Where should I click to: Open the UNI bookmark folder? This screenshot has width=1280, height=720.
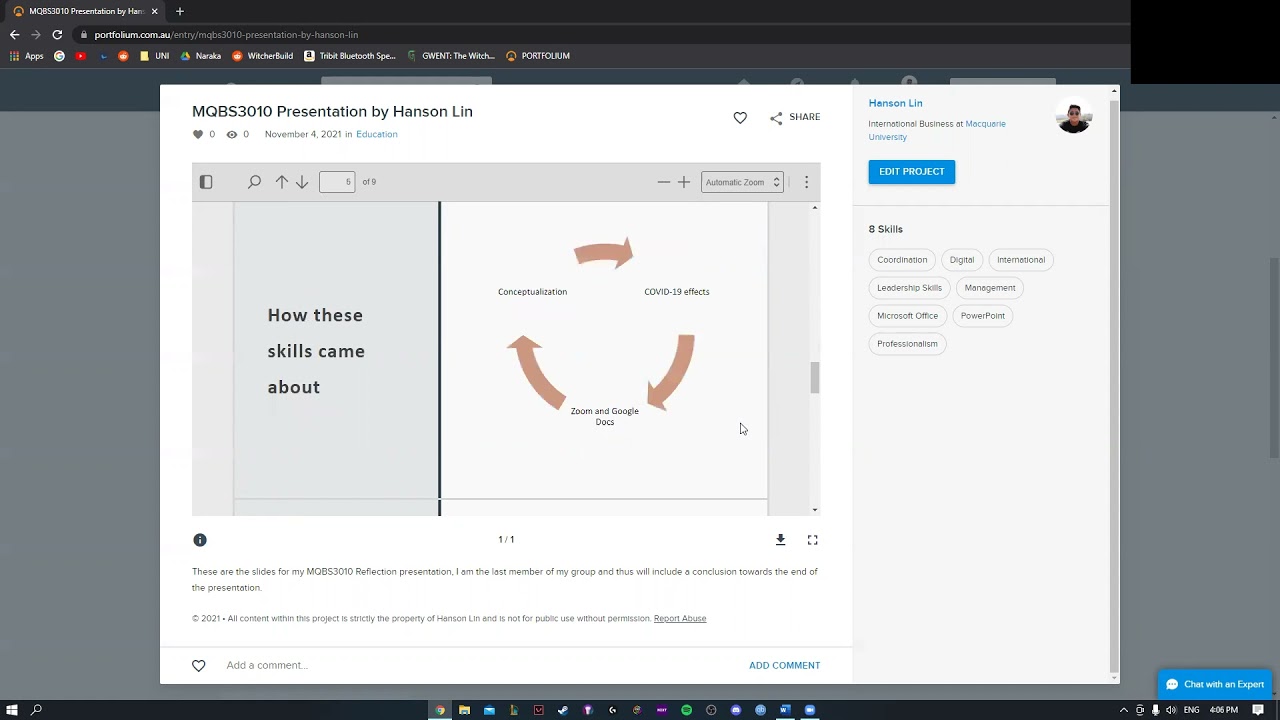pyautogui.click(x=154, y=56)
